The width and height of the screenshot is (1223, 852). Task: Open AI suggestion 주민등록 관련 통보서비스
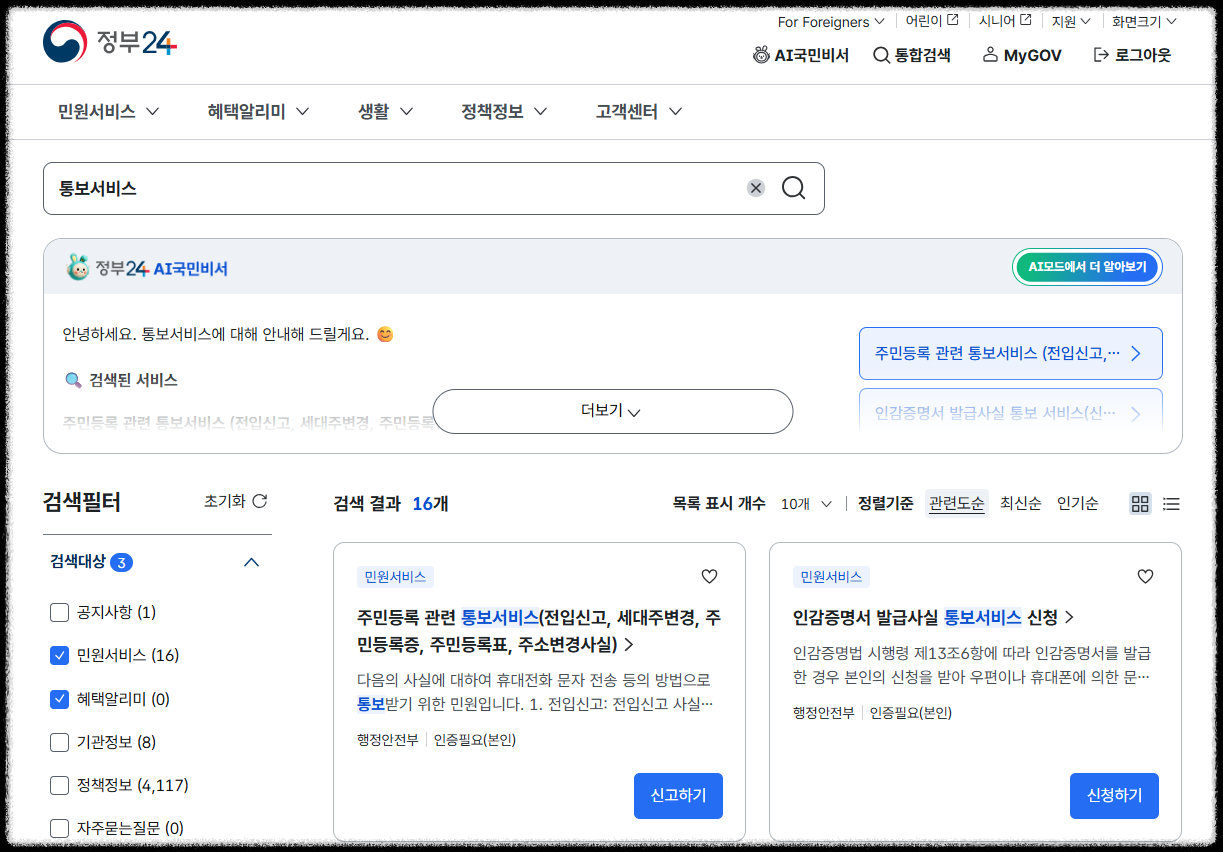tap(1010, 353)
